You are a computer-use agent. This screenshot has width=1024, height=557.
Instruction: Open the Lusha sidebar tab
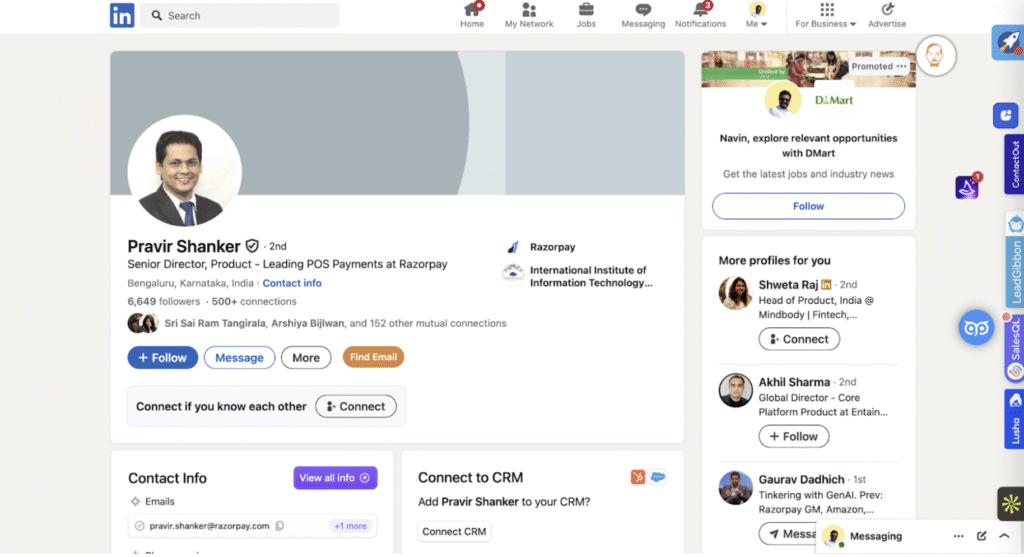pos(1014,419)
